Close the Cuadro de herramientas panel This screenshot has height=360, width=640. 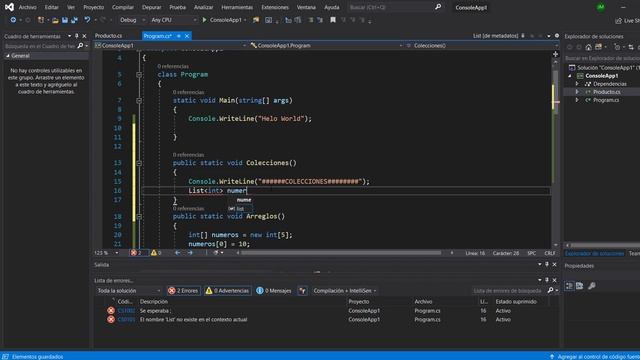84,36
